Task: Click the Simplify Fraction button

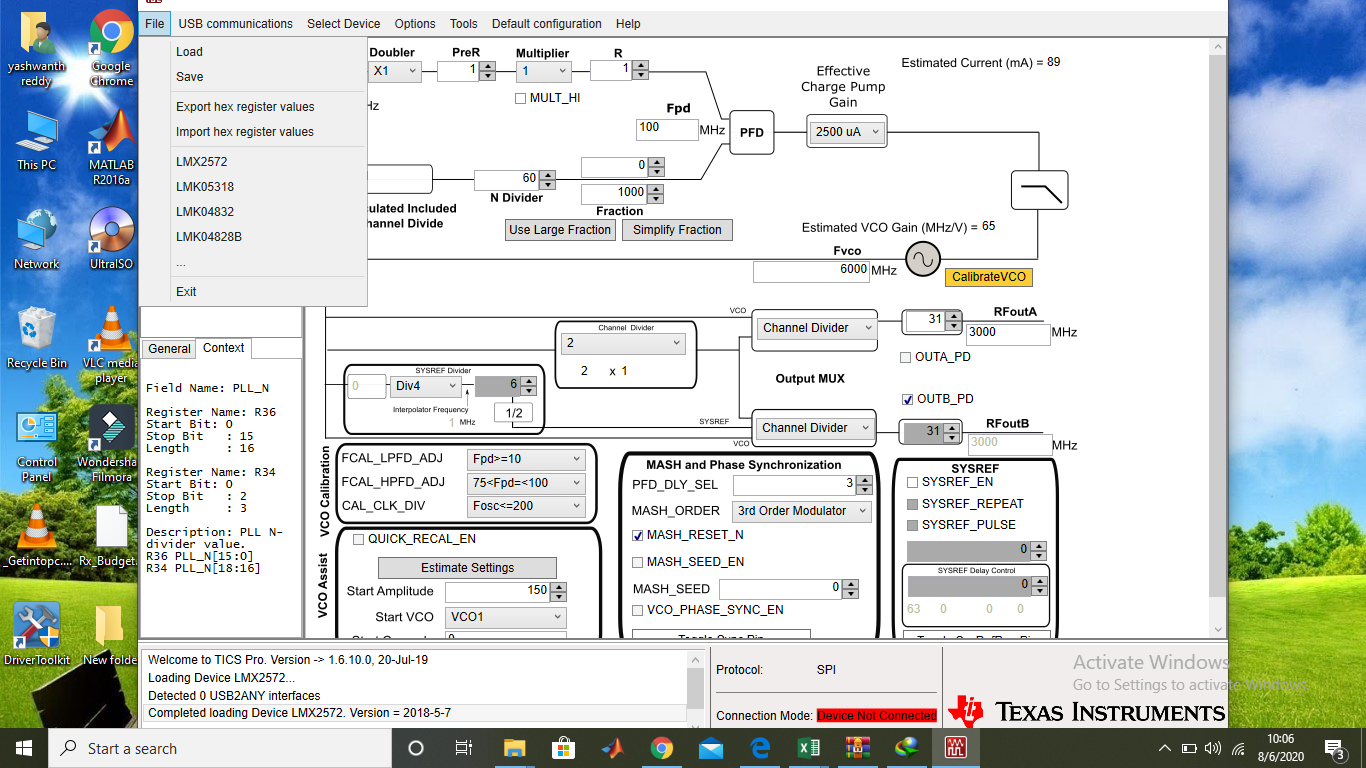Action: point(677,230)
